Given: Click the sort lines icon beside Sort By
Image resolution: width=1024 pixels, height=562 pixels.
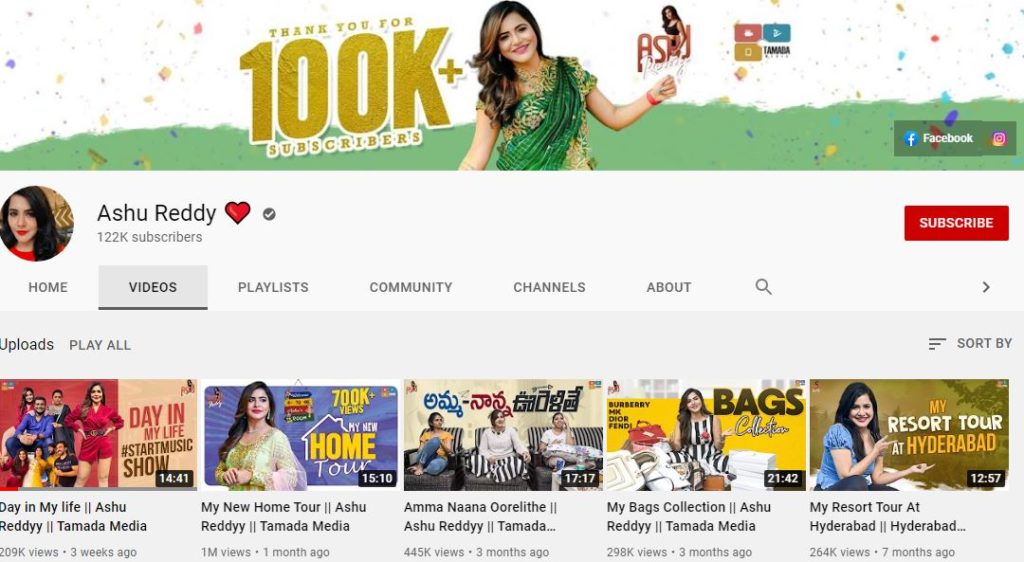Looking at the screenshot, I should point(936,343).
